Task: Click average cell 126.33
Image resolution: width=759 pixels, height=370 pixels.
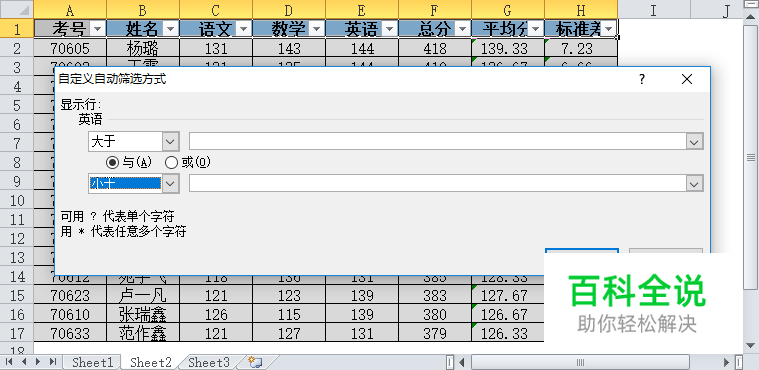Action: tap(508, 333)
